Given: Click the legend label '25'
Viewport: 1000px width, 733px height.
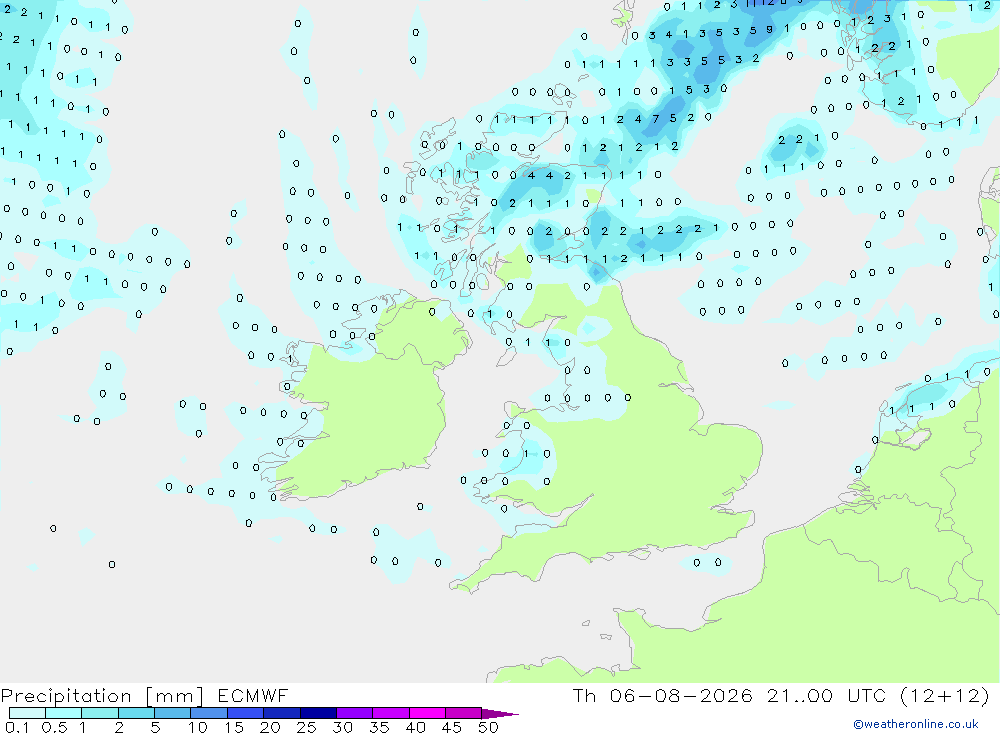Looking at the screenshot, I should coord(306,727).
